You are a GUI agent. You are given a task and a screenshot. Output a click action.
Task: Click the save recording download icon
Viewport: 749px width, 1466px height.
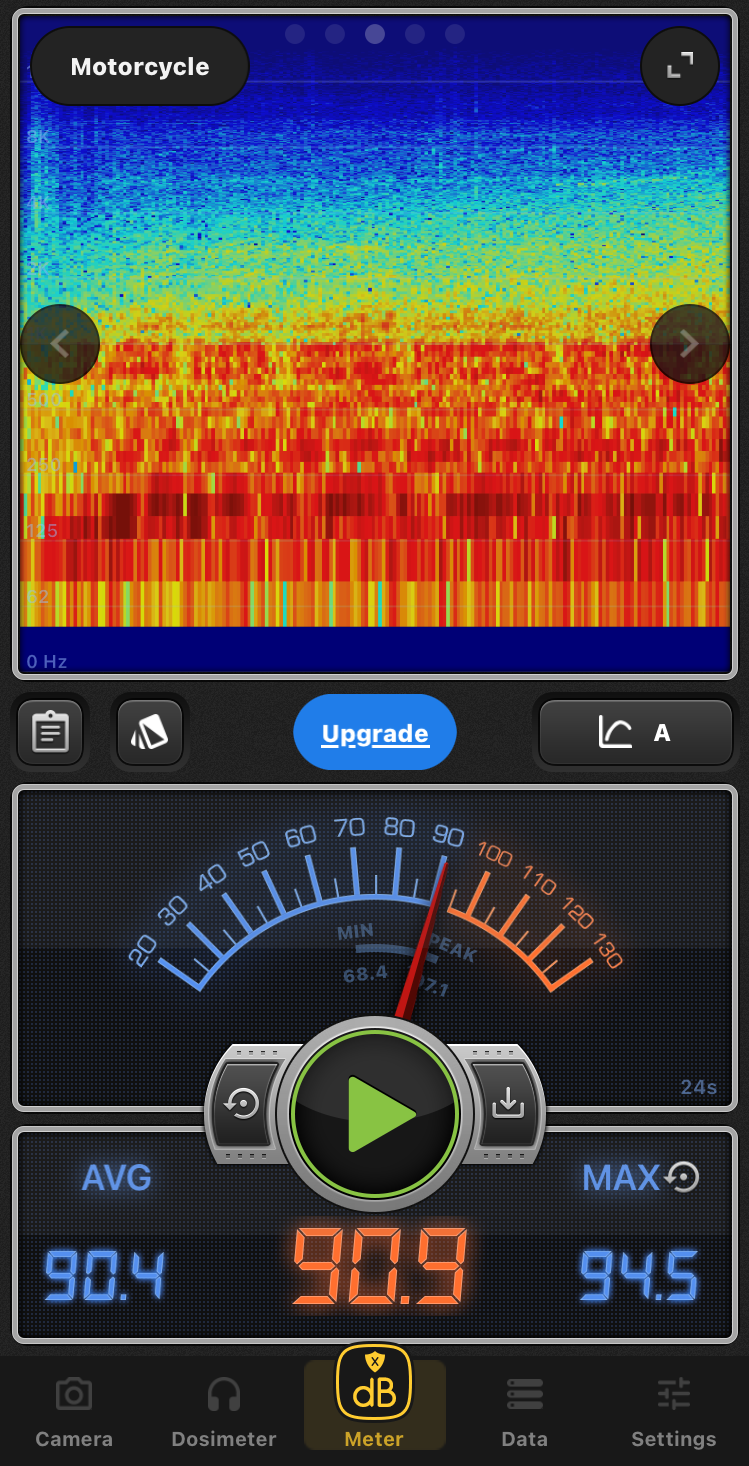pyautogui.click(x=507, y=1103)
